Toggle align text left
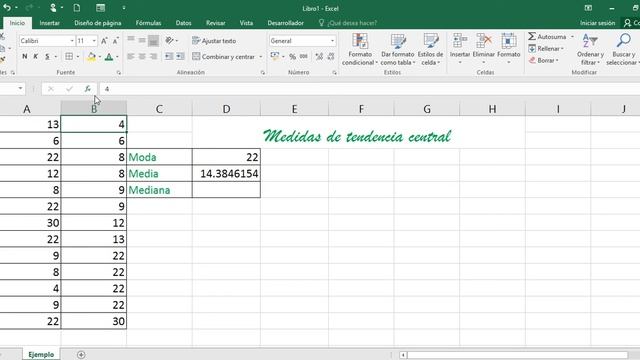The height and width of the screenshot is (360, 640). click(131, 56)
